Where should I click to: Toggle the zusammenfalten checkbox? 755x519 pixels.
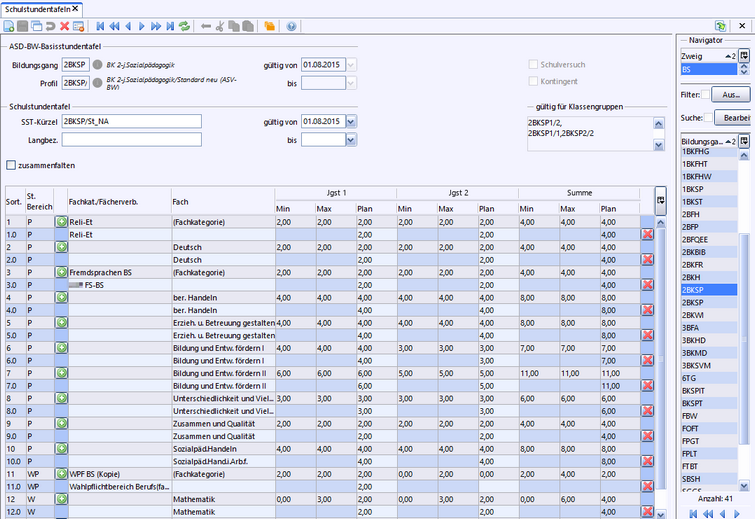pos(11,165)
